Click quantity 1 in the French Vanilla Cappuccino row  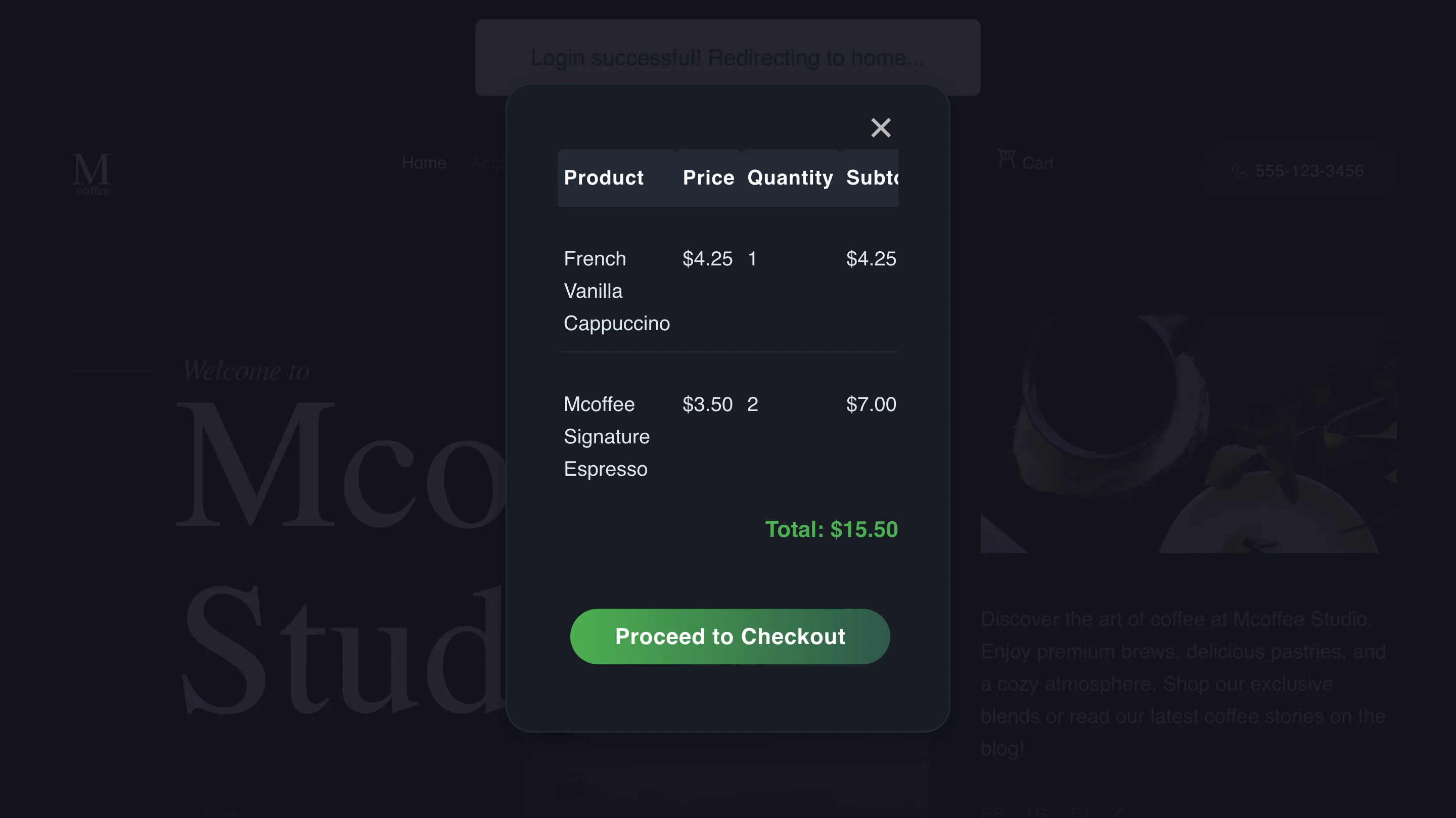pyautogui.click(x=752, y=259)
